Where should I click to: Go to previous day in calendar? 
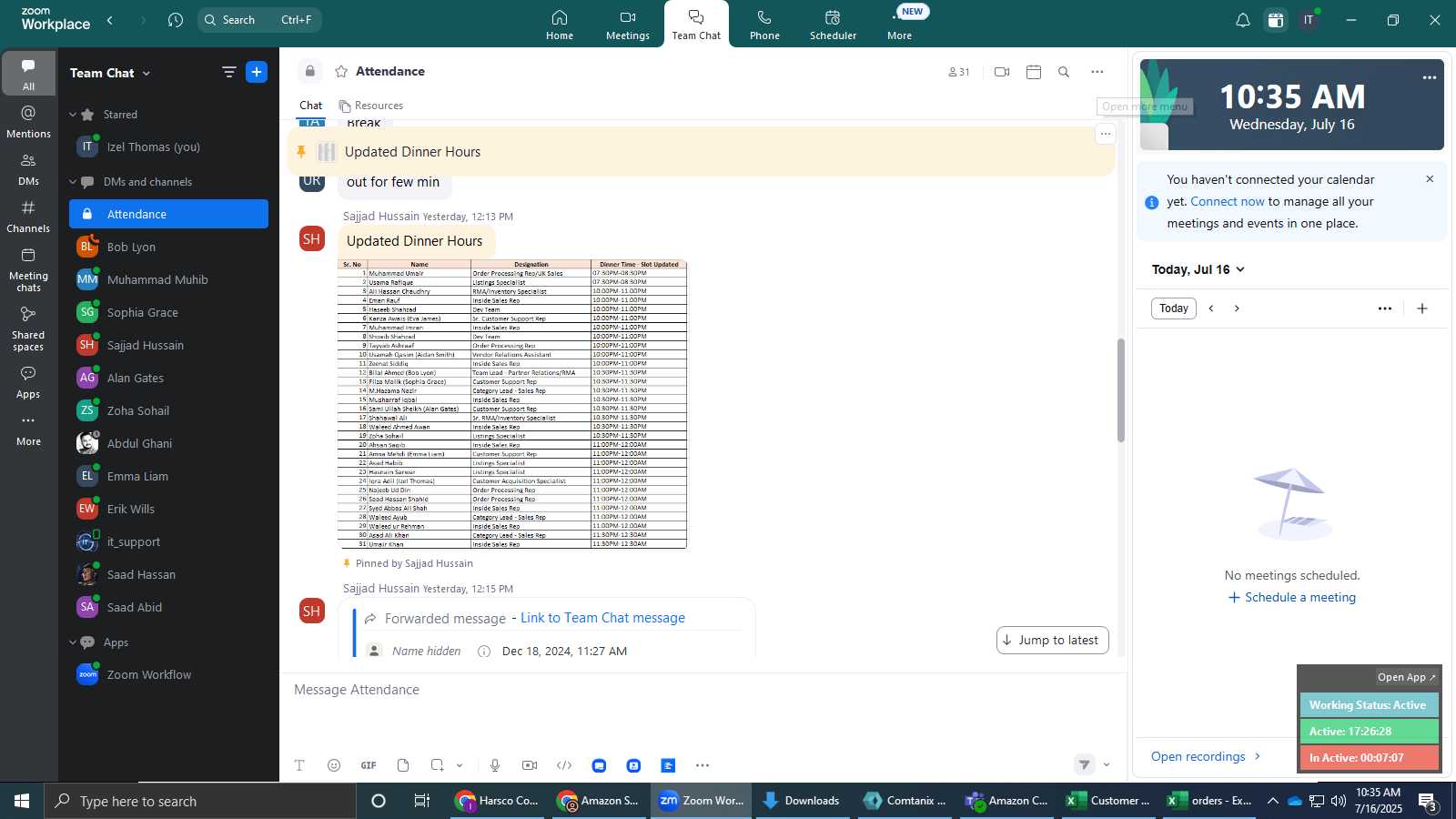click(1211, 308)
